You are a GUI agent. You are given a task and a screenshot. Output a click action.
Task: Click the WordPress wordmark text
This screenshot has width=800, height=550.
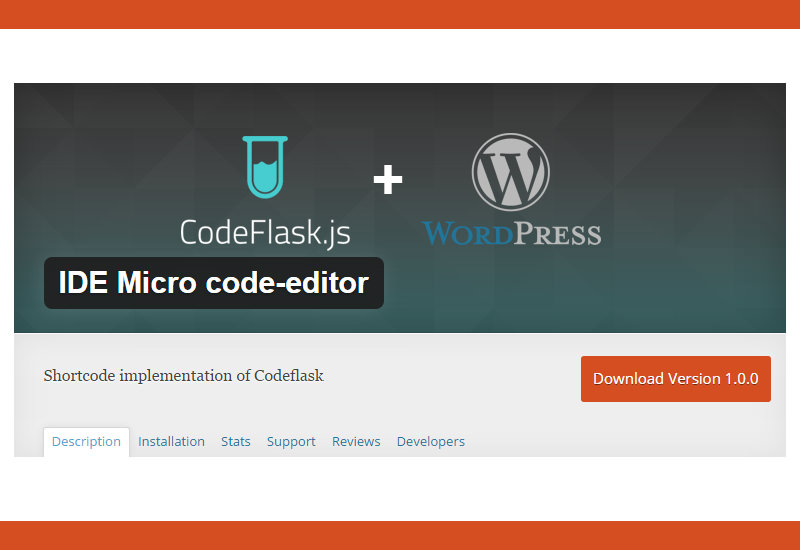coord(512,234)
